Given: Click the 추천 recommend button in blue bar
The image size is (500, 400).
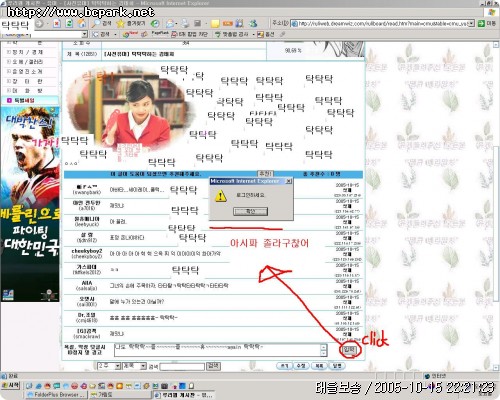Looking at the screenshot, I should [266, 174].
